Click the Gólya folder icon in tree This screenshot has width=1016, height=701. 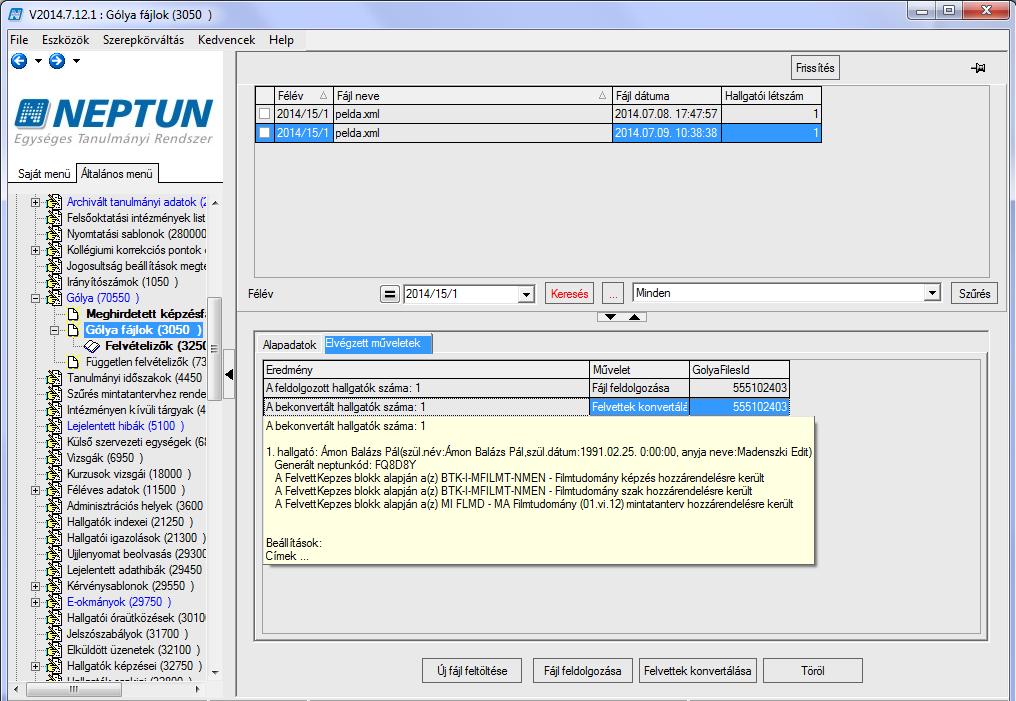[54, 298]
